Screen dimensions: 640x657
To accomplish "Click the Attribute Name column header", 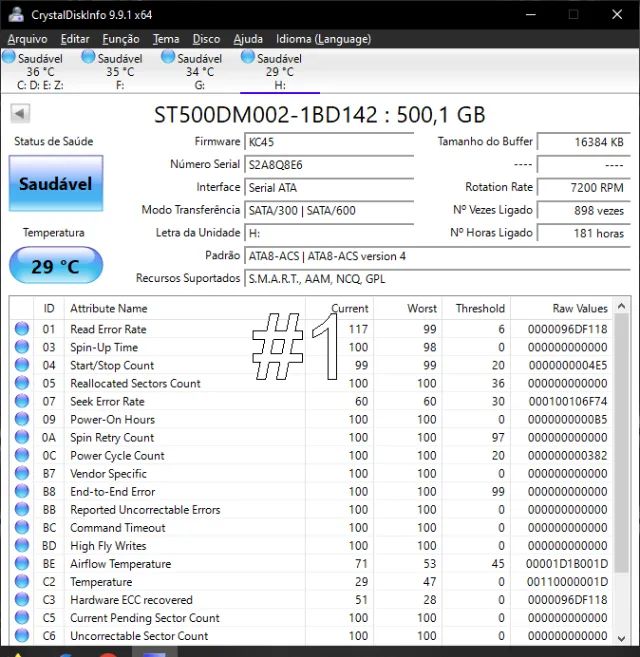I will pyautogui.click(x=185, y=308).
